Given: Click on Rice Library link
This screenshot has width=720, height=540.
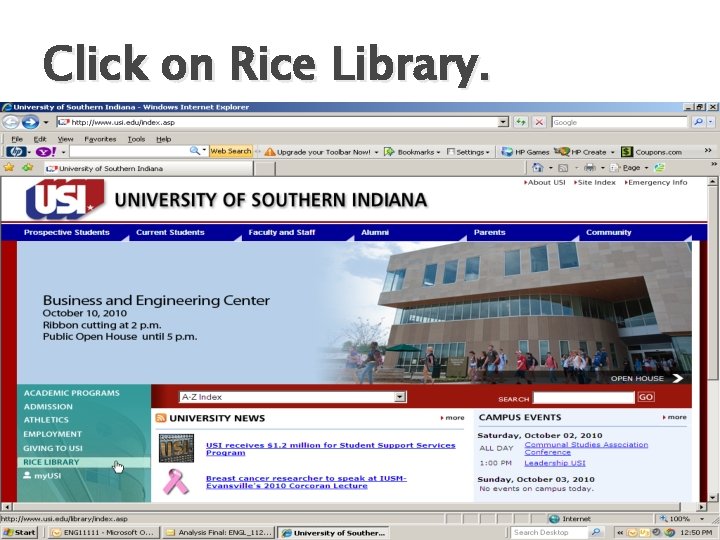Looking at the screenshot, I should (51, 462).
